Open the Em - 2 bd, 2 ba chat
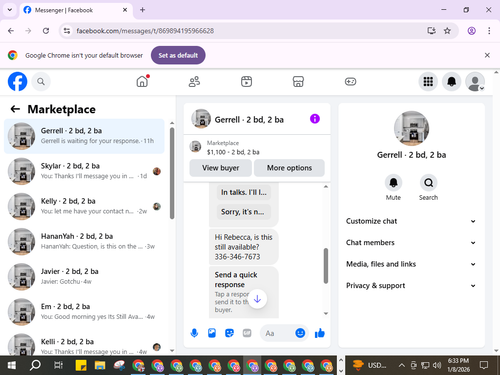The width and height of the screenshot is (500, 375). tap(84, 312)
